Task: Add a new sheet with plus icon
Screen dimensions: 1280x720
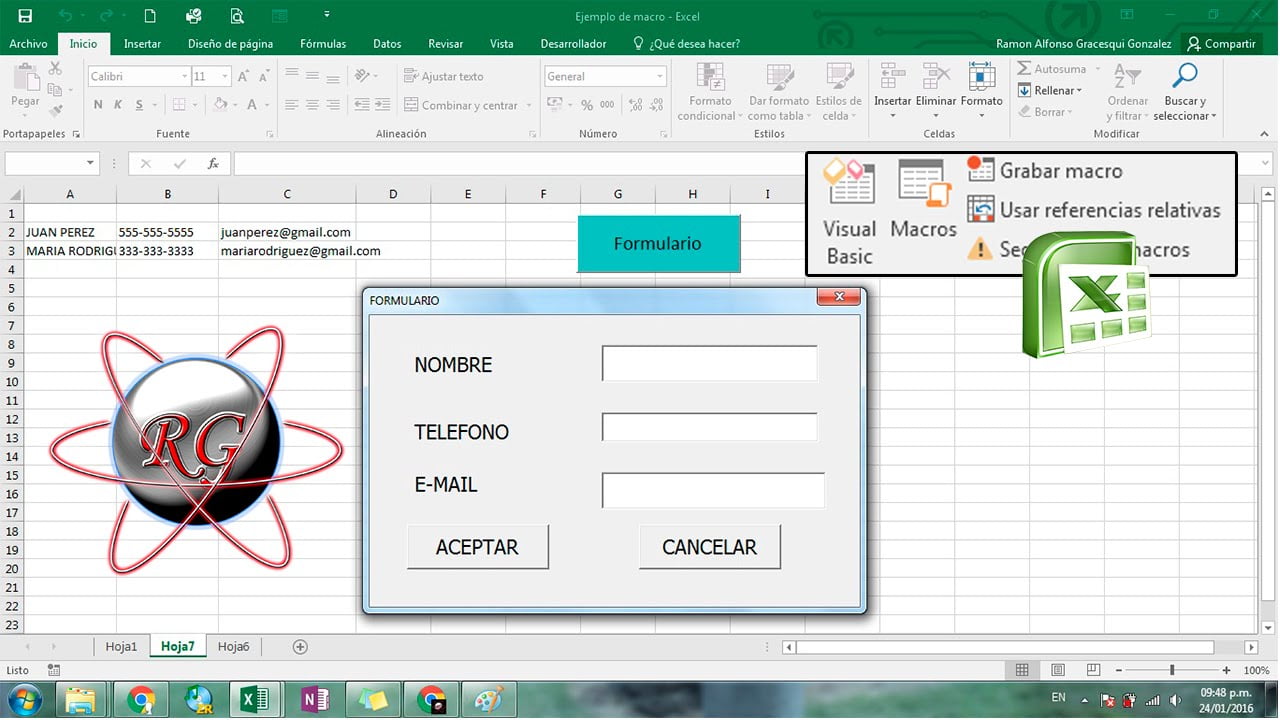Action: pyautogui.click(x=299, y=647)
